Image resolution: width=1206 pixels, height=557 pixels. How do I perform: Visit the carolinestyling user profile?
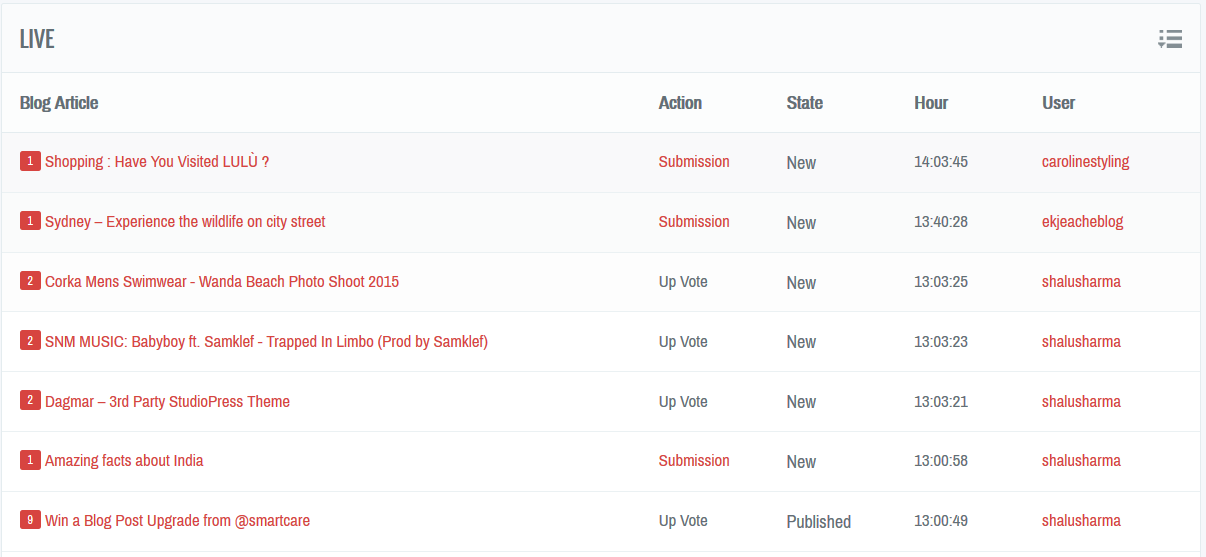[x=1085, y=162]
